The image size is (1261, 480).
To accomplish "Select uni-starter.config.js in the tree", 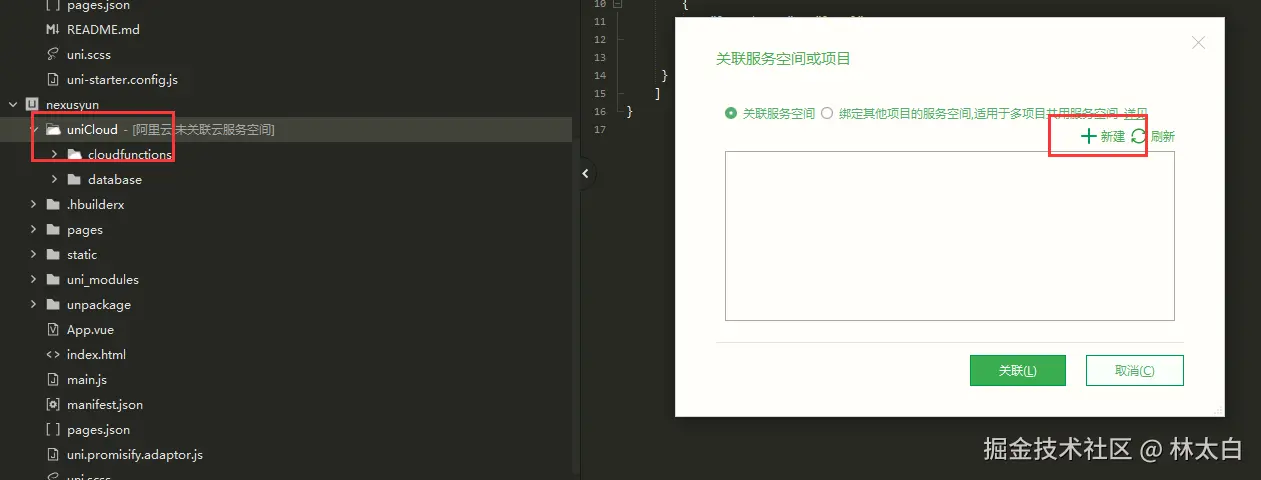I will click(x=122, y=79).
